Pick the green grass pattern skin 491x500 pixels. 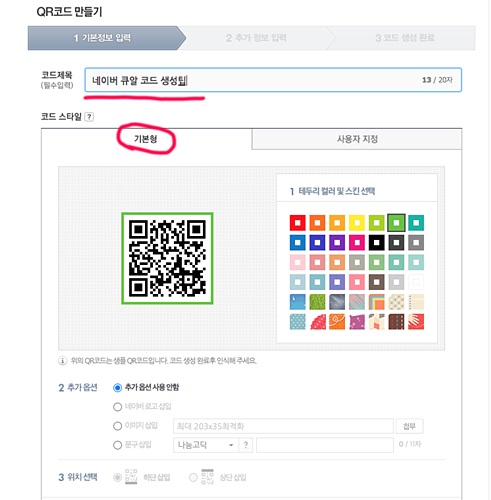[317, 302]
